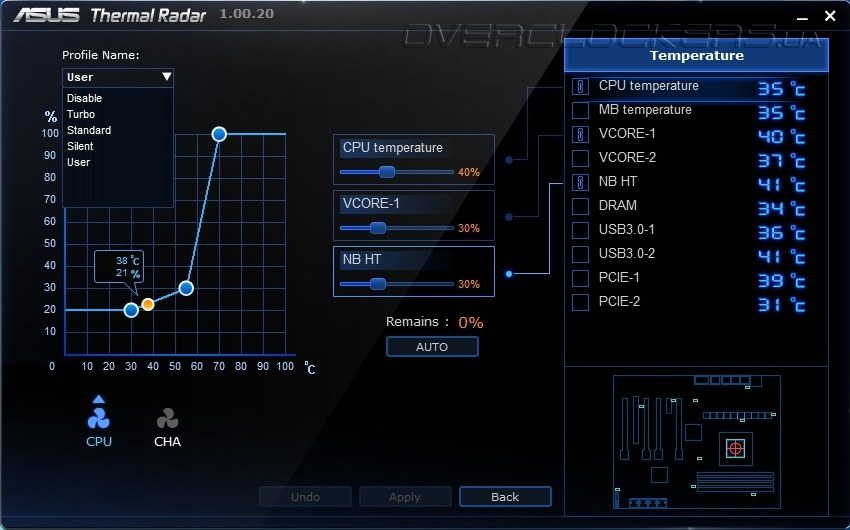Click the Undo button
This screenshot has height=530, width=850.
305,497
